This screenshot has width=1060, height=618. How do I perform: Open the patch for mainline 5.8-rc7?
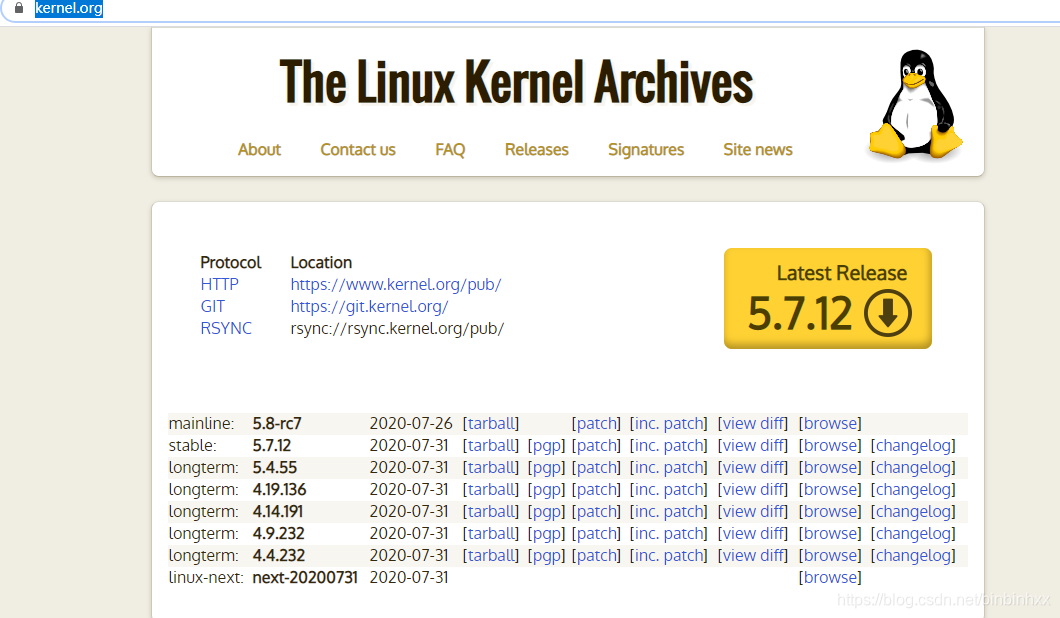click(596, 423)
